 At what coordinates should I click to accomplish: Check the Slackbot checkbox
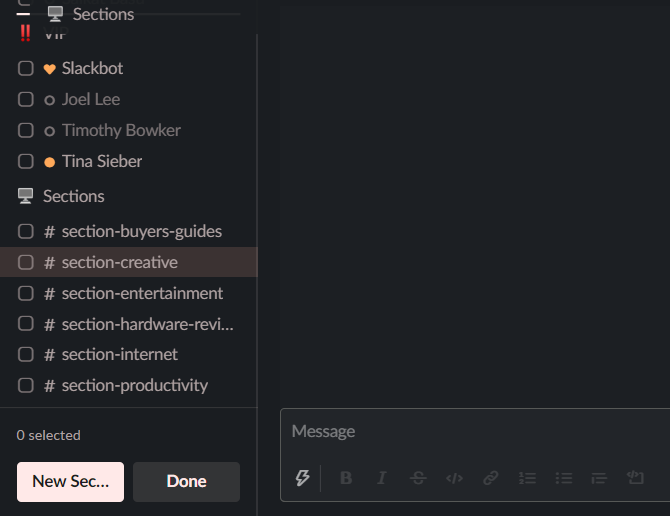click(26, 69)
